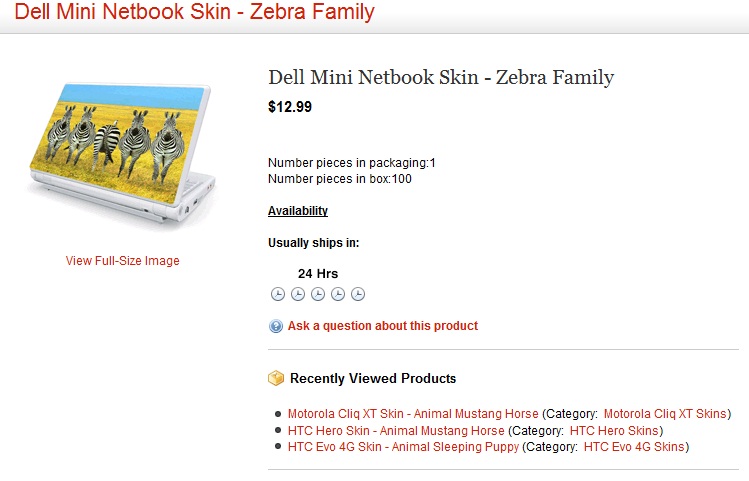This screenshot has height=481, width=749.
Task: Click the middle clock shipping icon
Action: point(318,294)
